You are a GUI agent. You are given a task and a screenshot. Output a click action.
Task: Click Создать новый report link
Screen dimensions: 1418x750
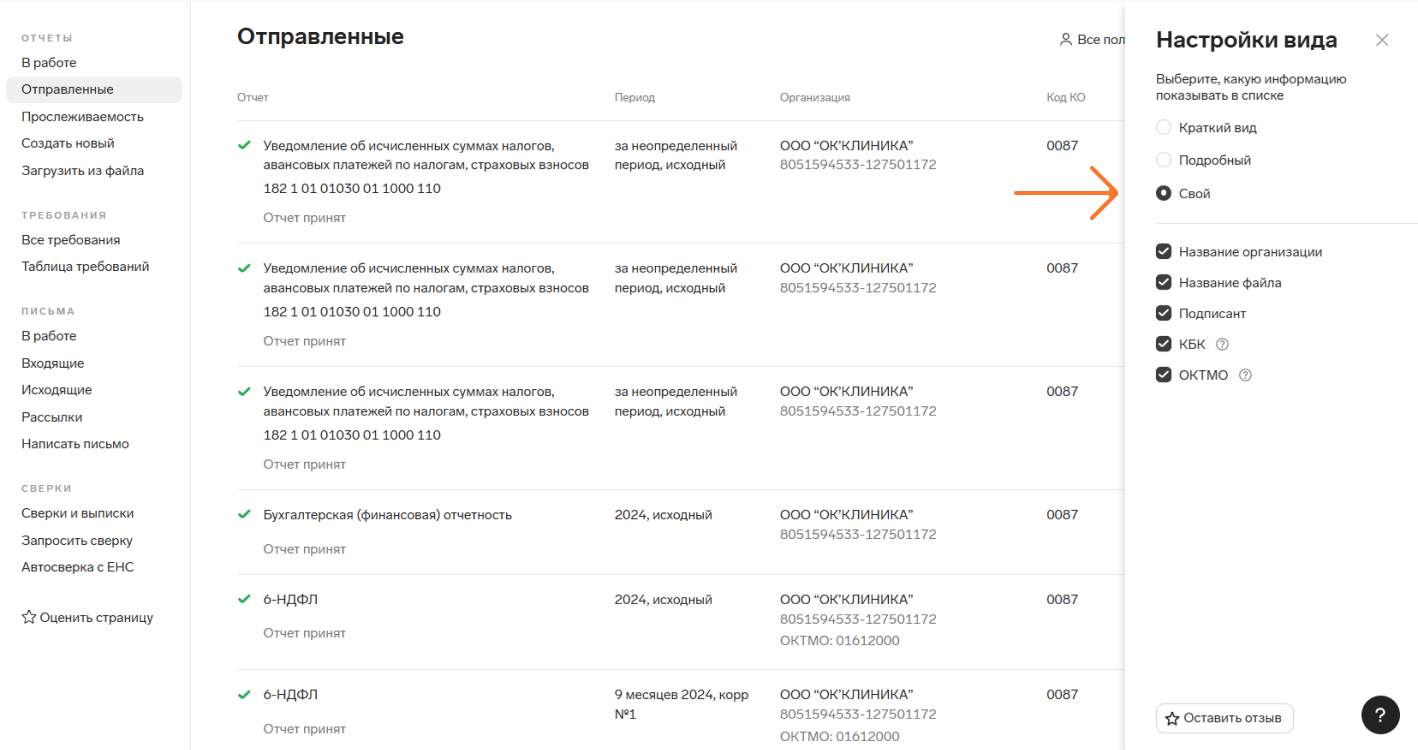[68, 143]
